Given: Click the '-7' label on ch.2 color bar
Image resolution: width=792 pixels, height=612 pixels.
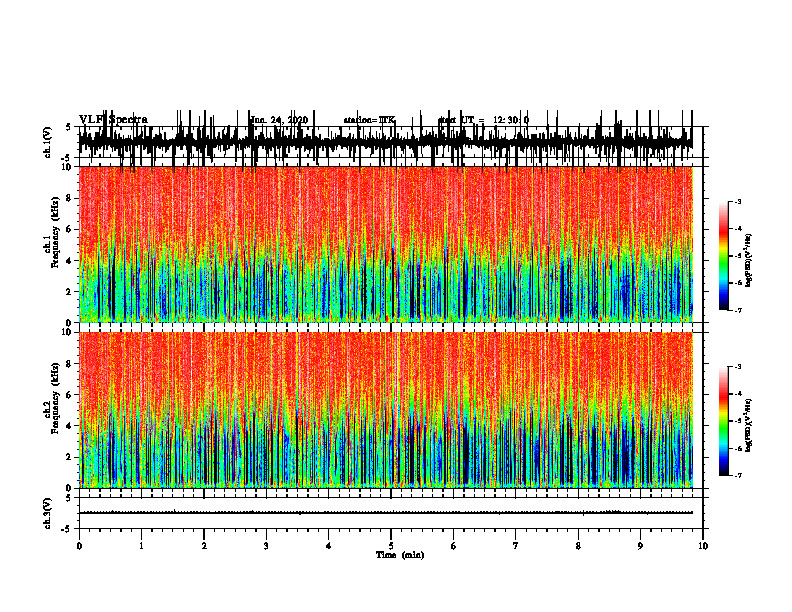Looking at the screenshot, I should point(738,475).
